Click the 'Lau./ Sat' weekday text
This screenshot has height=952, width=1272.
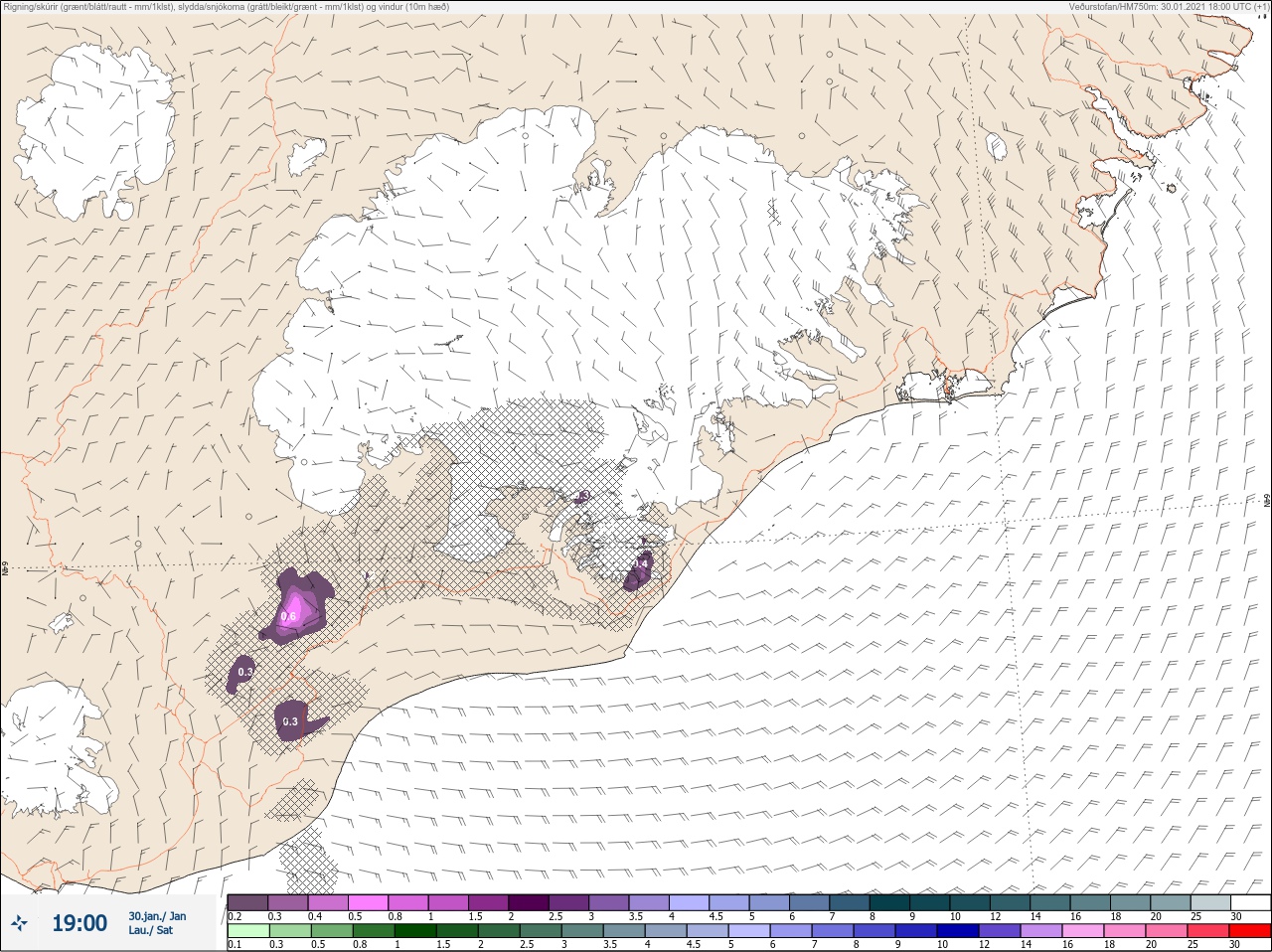coord(150,930)
